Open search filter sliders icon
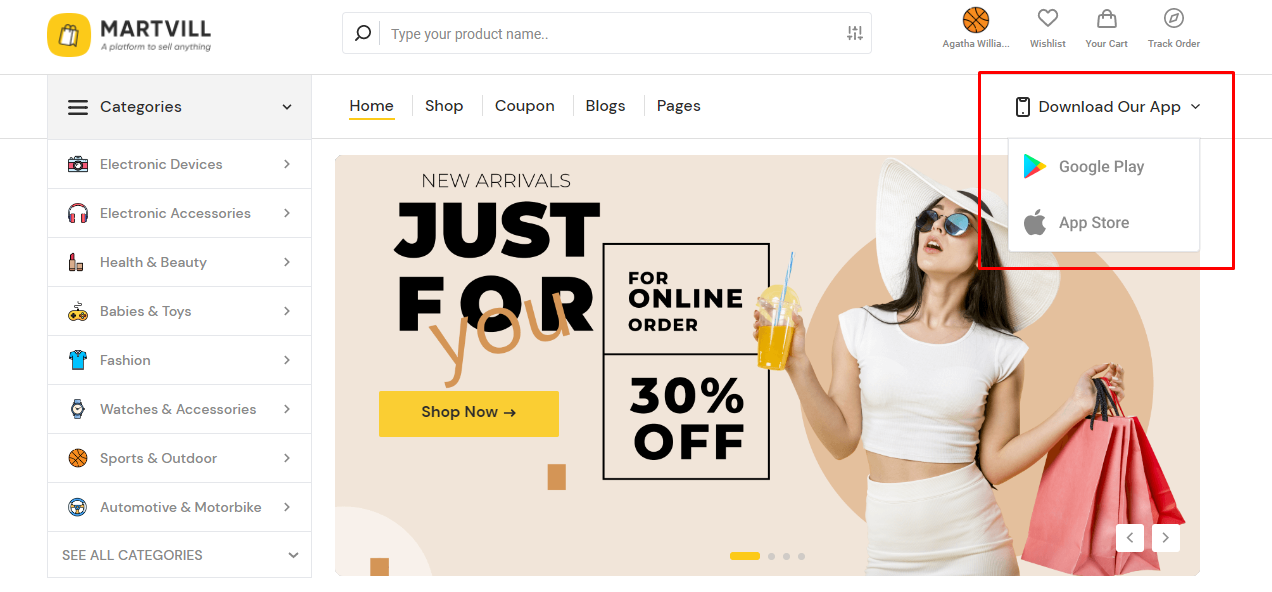This screenshot has width=1272, height=592. point(854,33)
